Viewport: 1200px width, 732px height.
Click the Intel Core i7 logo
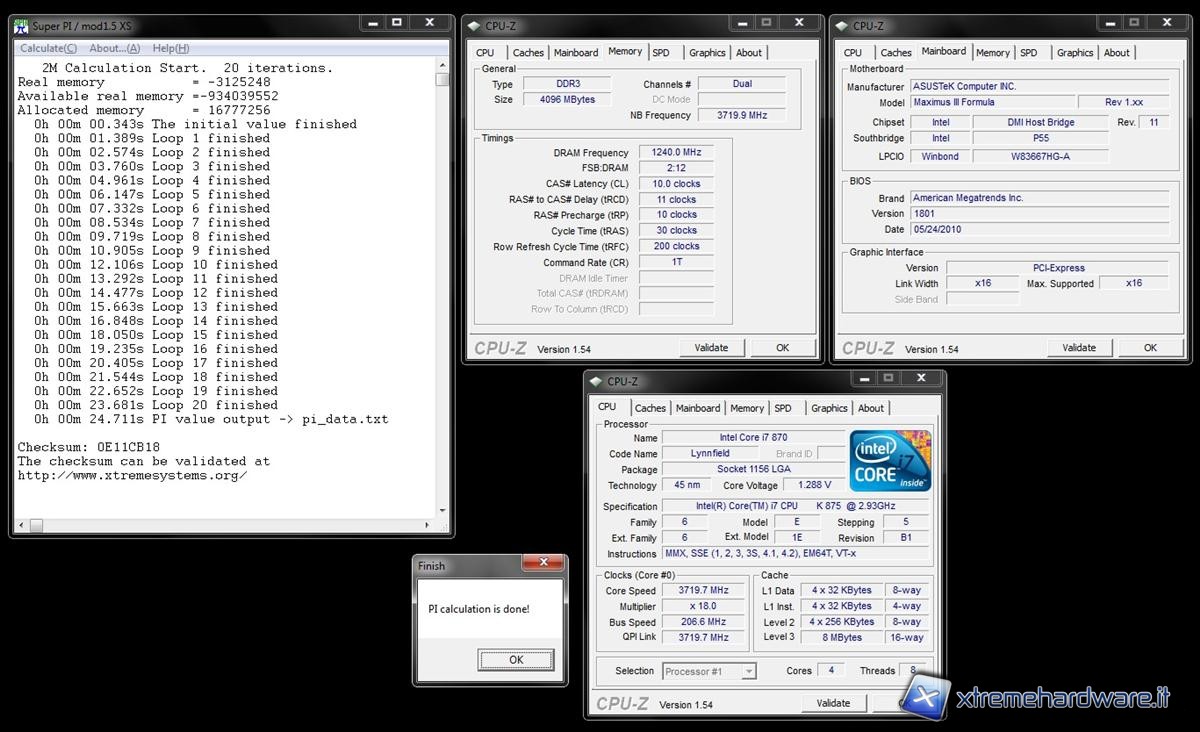point(890,461)
